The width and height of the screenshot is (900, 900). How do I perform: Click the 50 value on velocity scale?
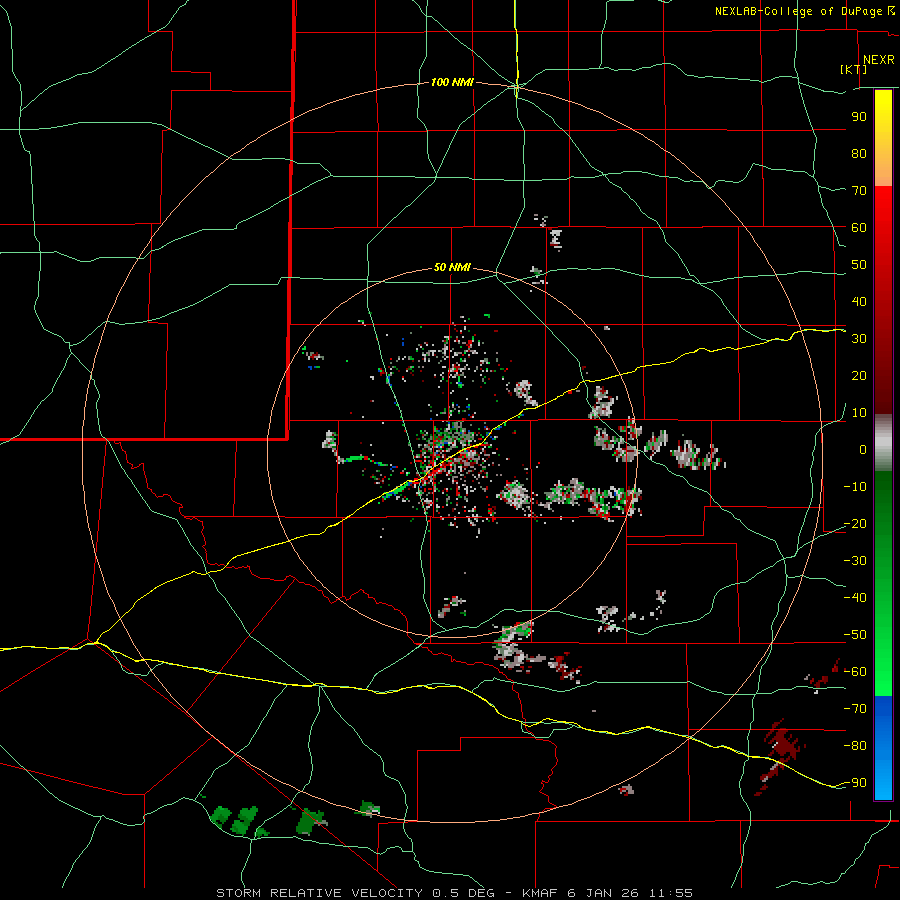[859, 265]
